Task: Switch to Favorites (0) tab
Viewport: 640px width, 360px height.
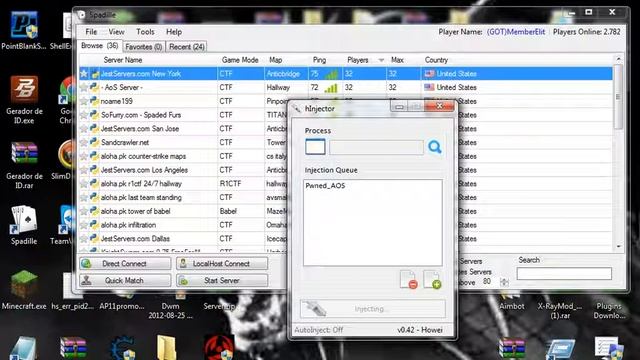Action: tap(144, 47)
